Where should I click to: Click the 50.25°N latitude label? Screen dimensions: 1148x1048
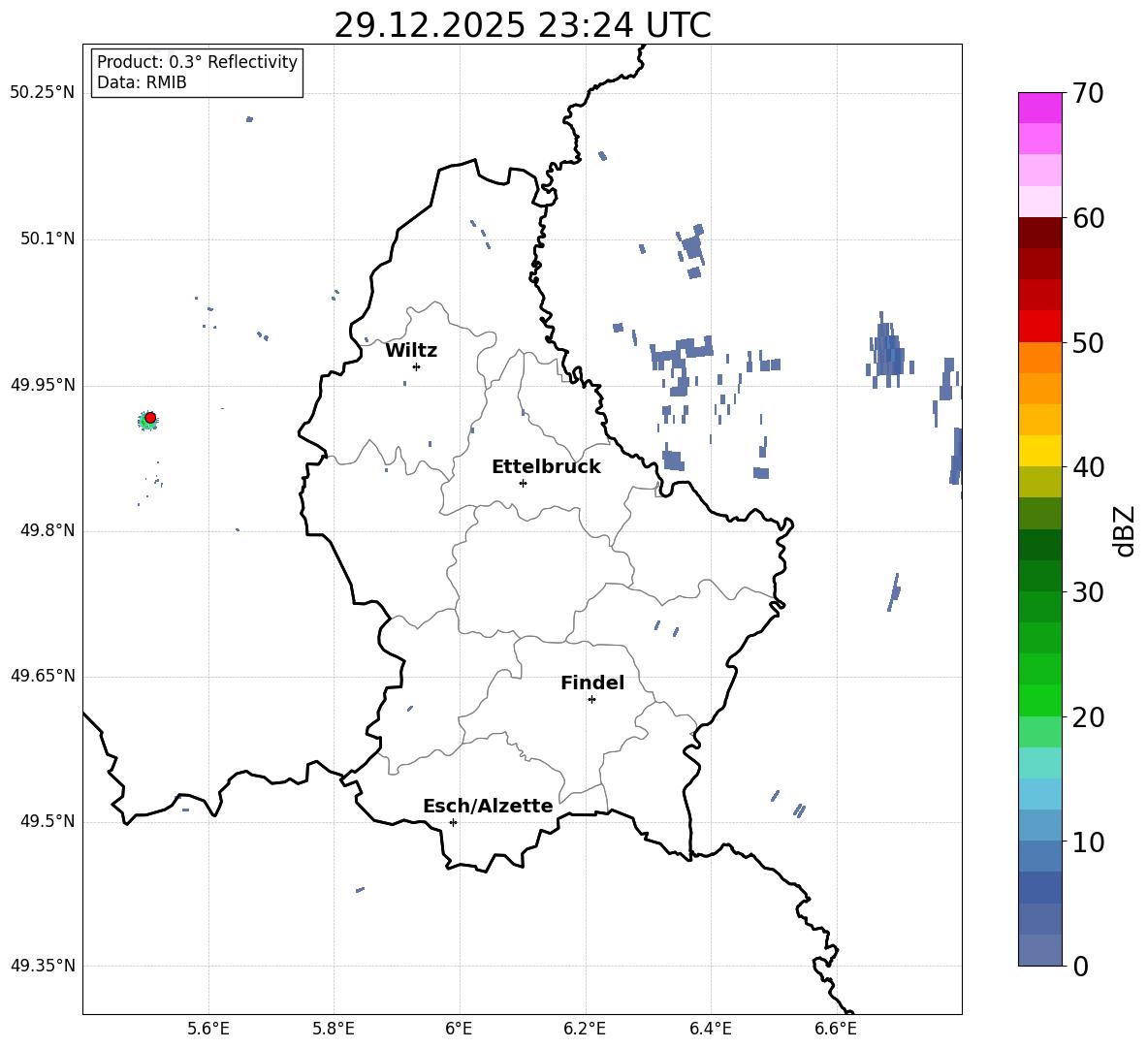click(x=43, y=93)
